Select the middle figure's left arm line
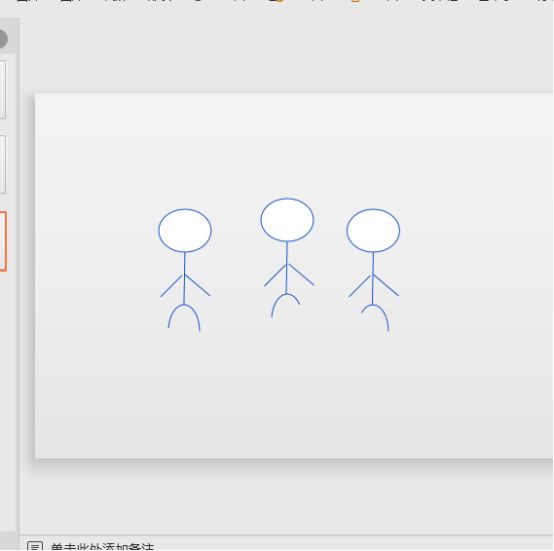This screenshot has width=554, height=551. [x=275, y=276]
